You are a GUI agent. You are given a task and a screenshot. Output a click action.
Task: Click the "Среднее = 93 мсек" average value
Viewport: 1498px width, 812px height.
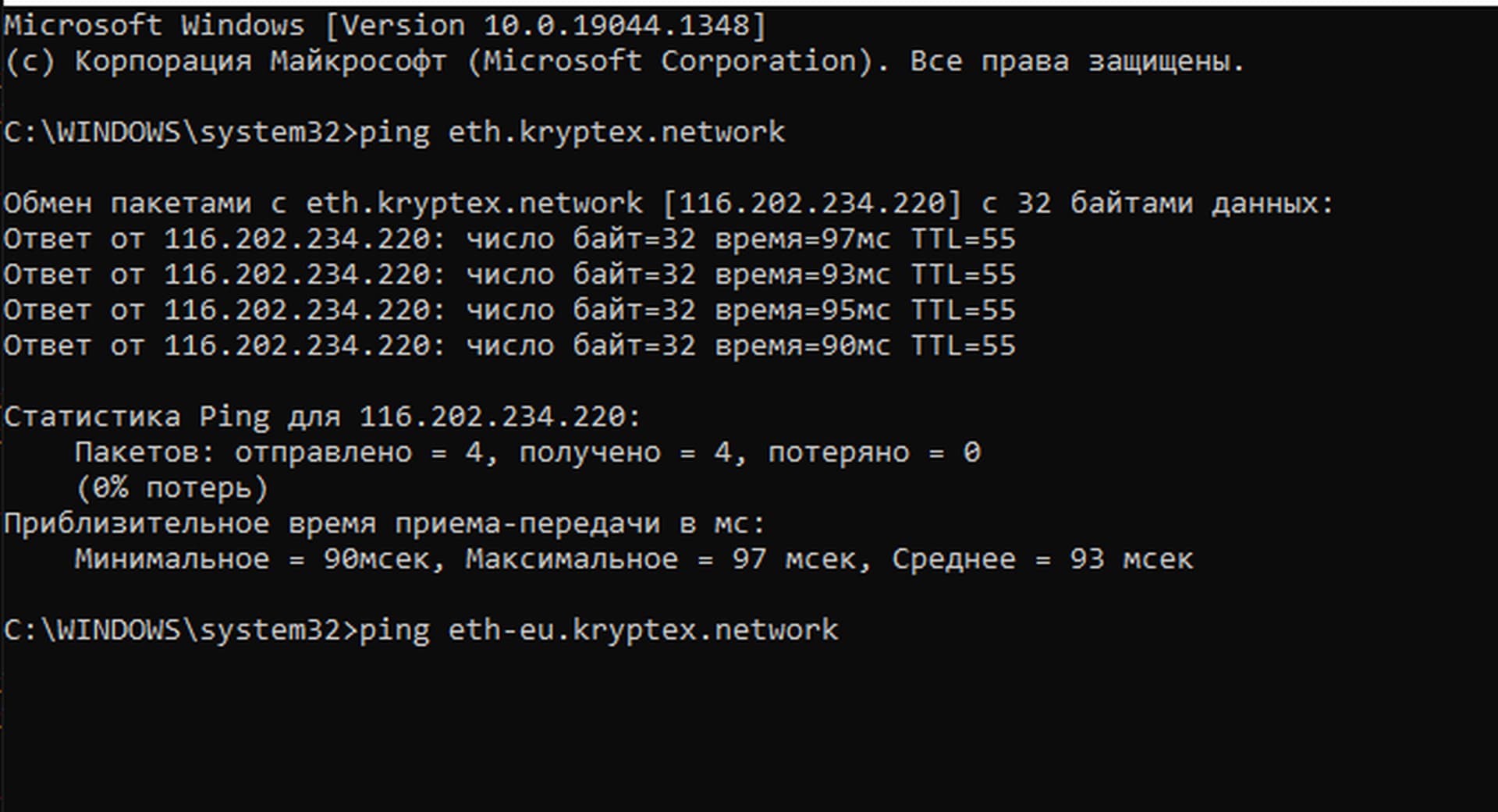1042,560
